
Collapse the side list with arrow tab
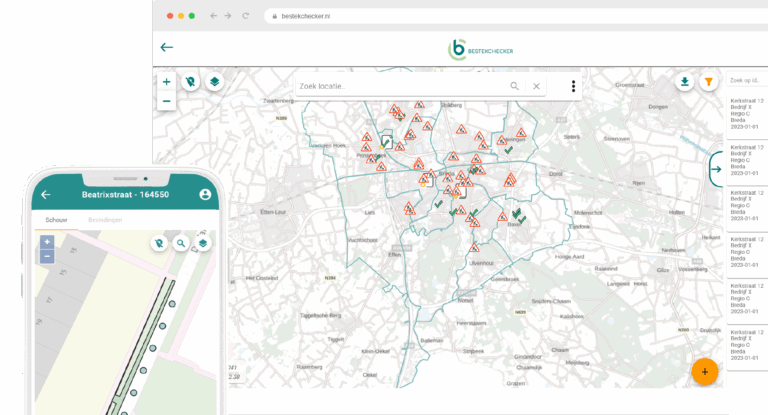tap(716, 169)
